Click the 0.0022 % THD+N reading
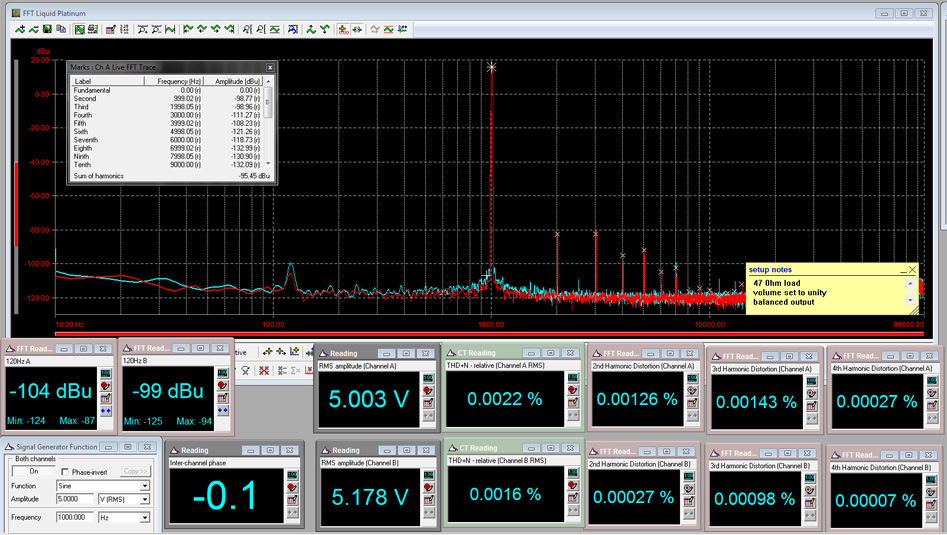The image size is (947, 535). (x=505, y=399)
